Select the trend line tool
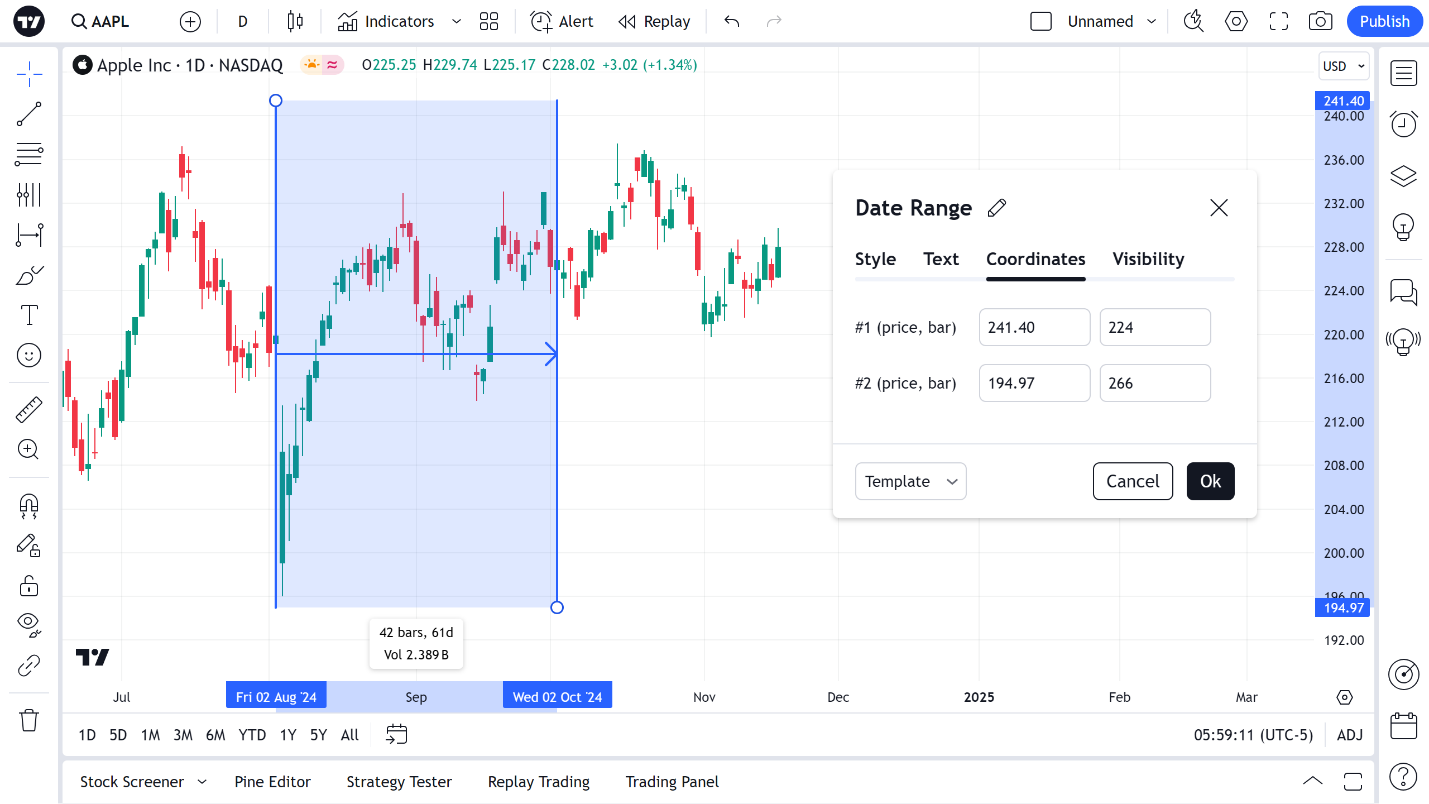The height and width of the screenshot is (804, 1429). point(30,114)
